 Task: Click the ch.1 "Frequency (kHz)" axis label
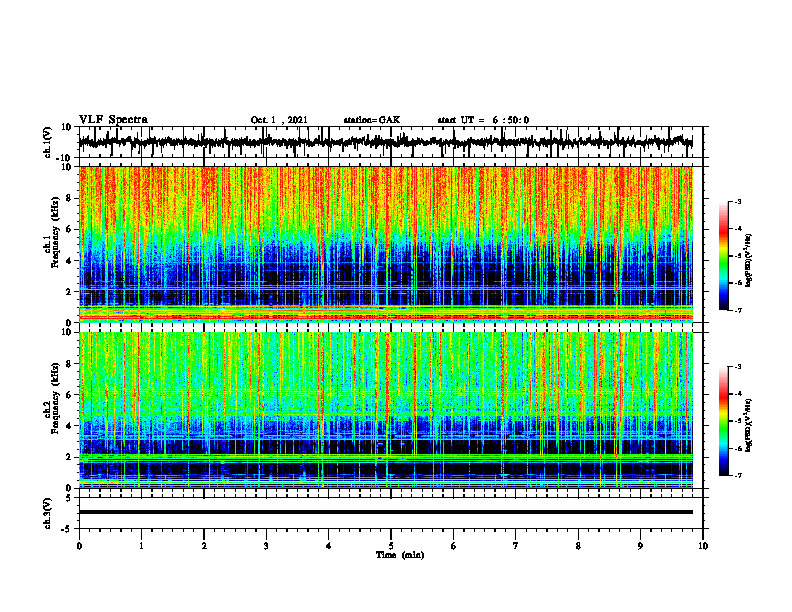click(56, 233)
